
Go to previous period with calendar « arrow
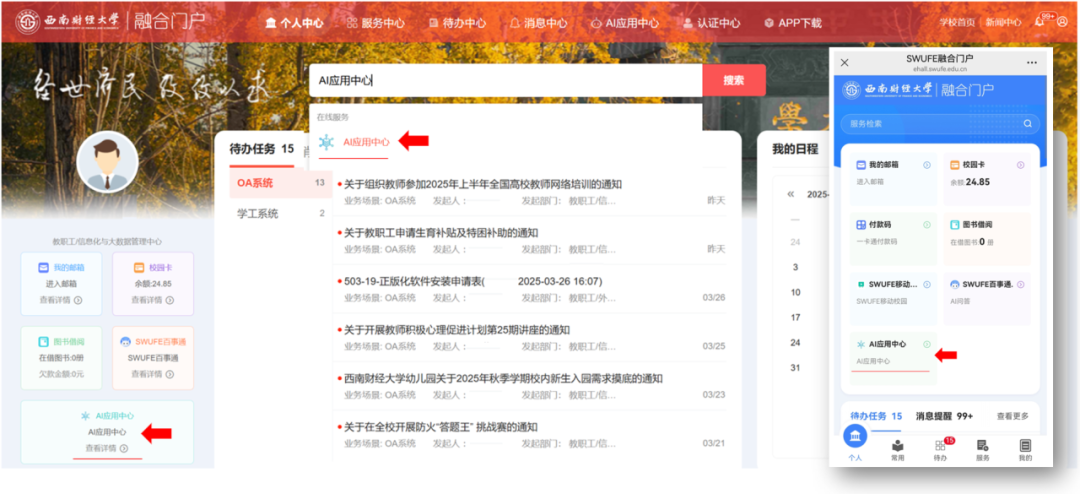(791, 194)
